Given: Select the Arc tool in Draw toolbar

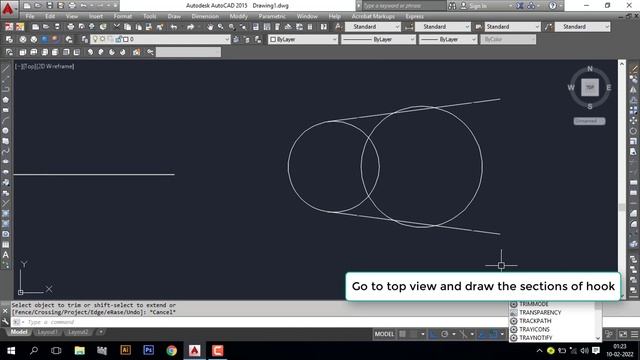Looking at the screenshot, I should (5, 120).
